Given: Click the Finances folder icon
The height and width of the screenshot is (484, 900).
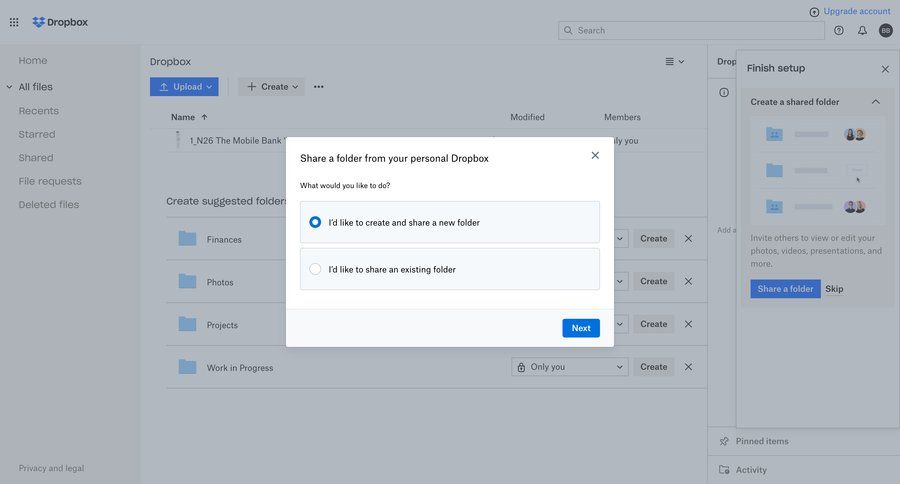Looking at the screenshot, I should (x=187, y=238).
